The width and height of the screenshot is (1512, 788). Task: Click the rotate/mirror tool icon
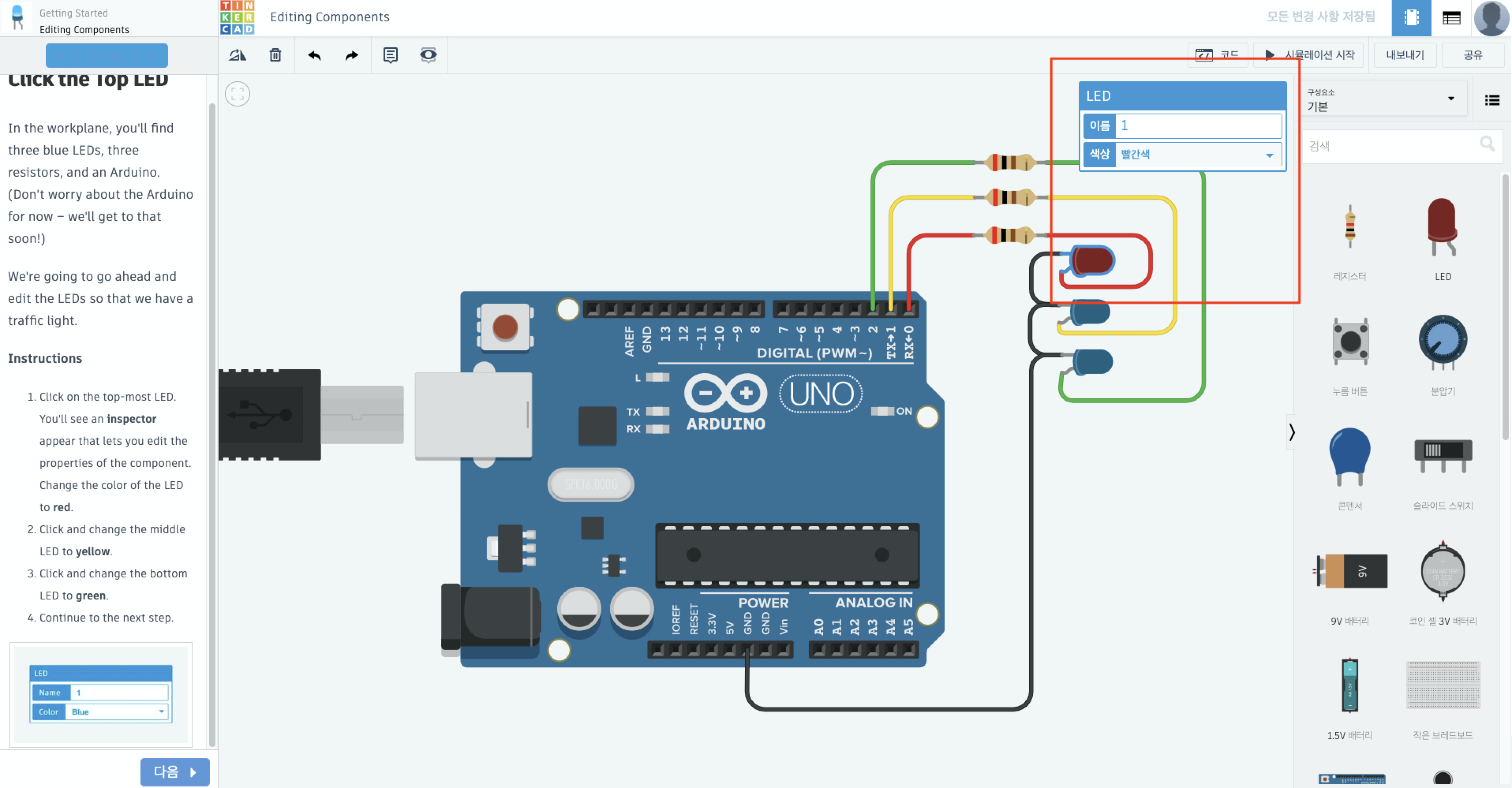(238, 55)
